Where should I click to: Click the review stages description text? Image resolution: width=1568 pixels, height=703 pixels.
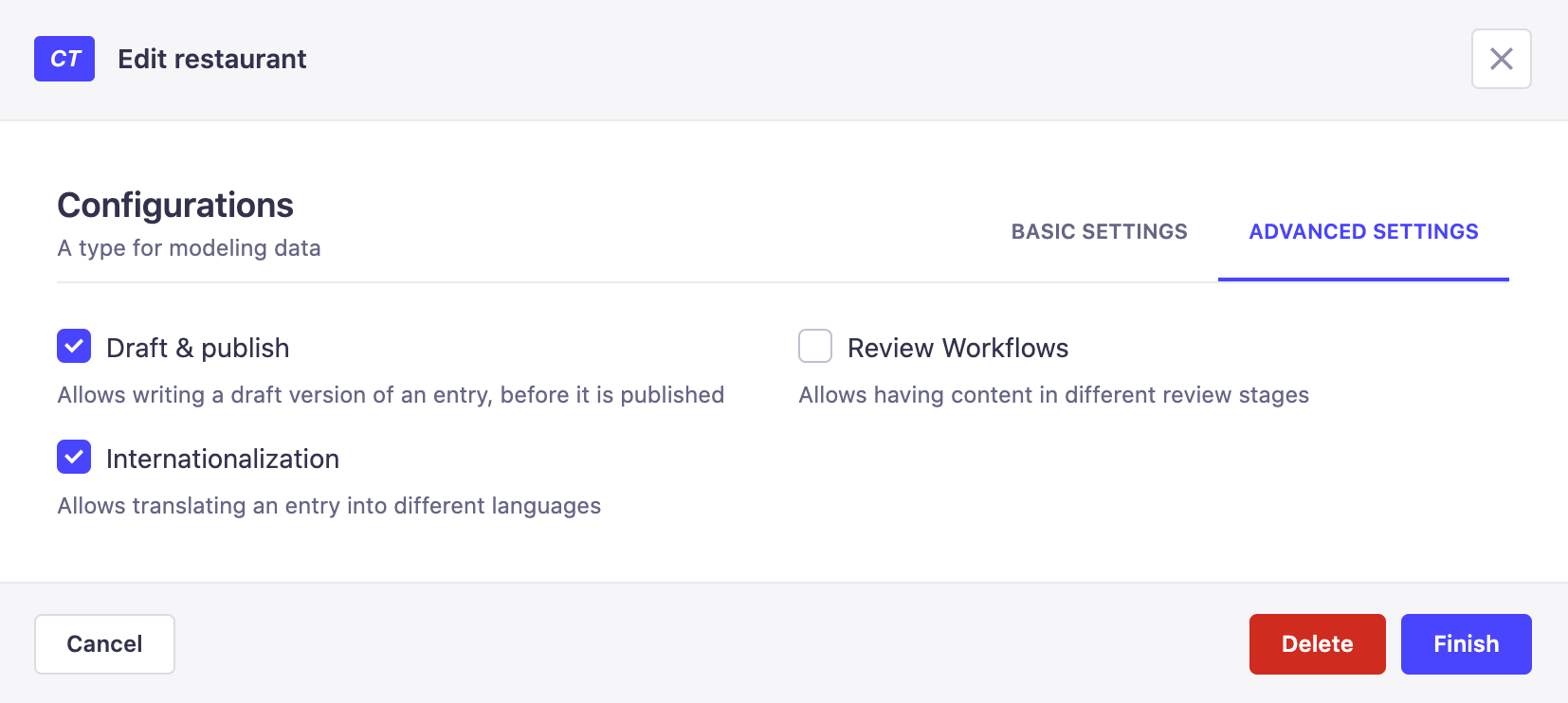coord(1053,395)
